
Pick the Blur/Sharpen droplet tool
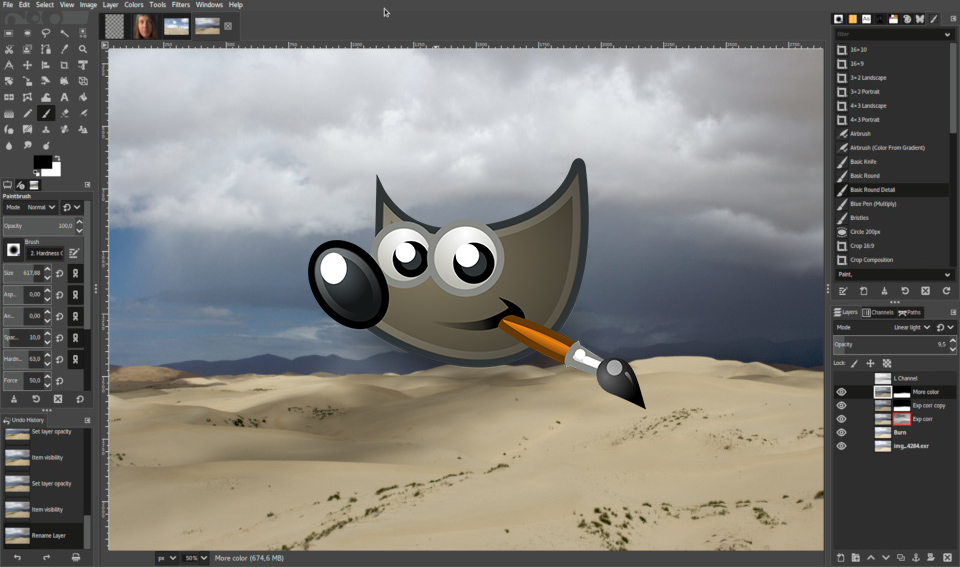9,145
